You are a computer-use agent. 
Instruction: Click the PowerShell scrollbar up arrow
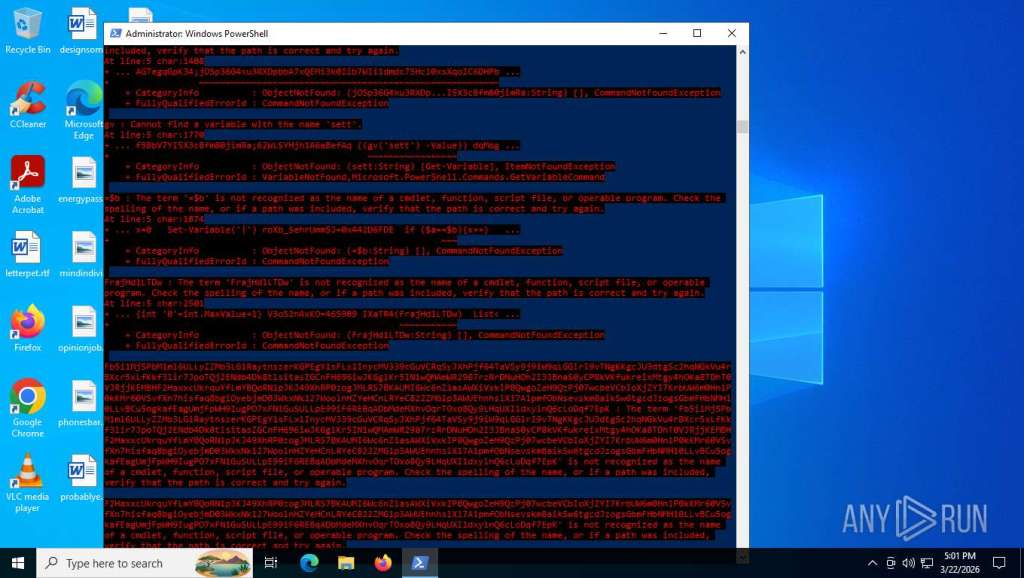[x=742, y=48]
